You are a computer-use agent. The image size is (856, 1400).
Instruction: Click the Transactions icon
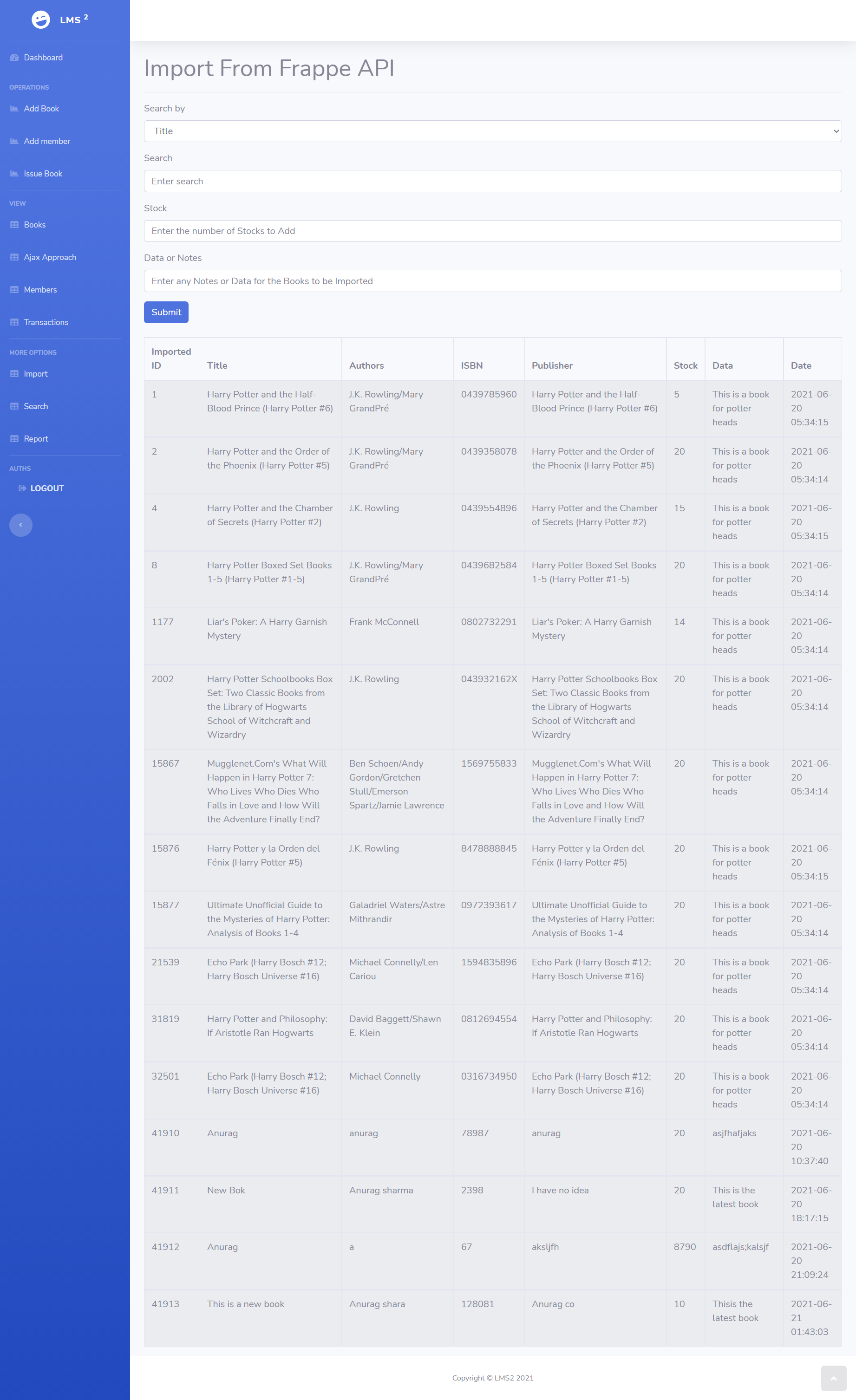[x=14, y=322]
